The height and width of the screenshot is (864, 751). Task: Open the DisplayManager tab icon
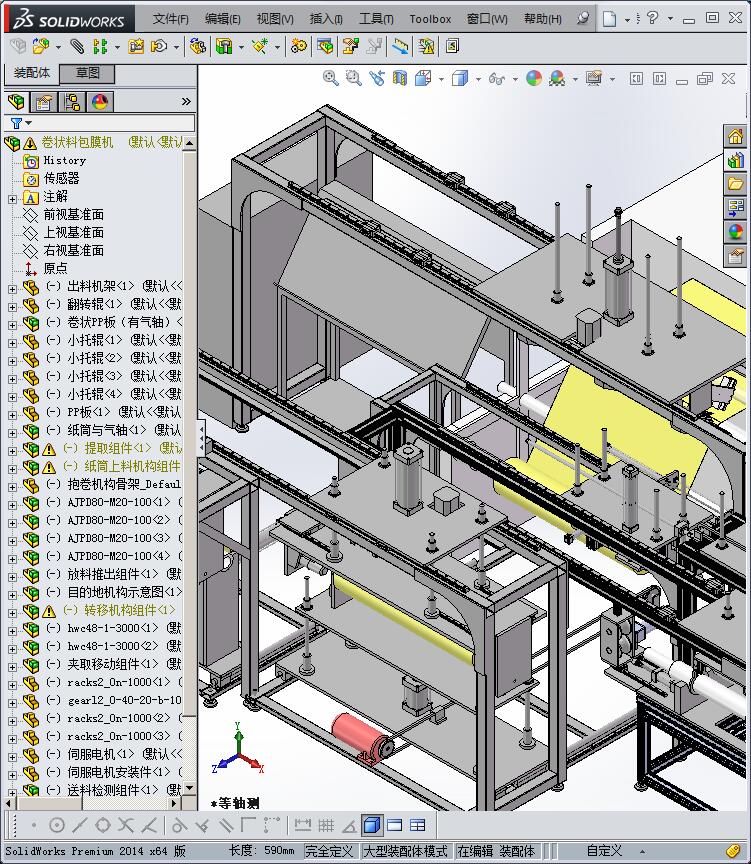[x=100, y=102]
